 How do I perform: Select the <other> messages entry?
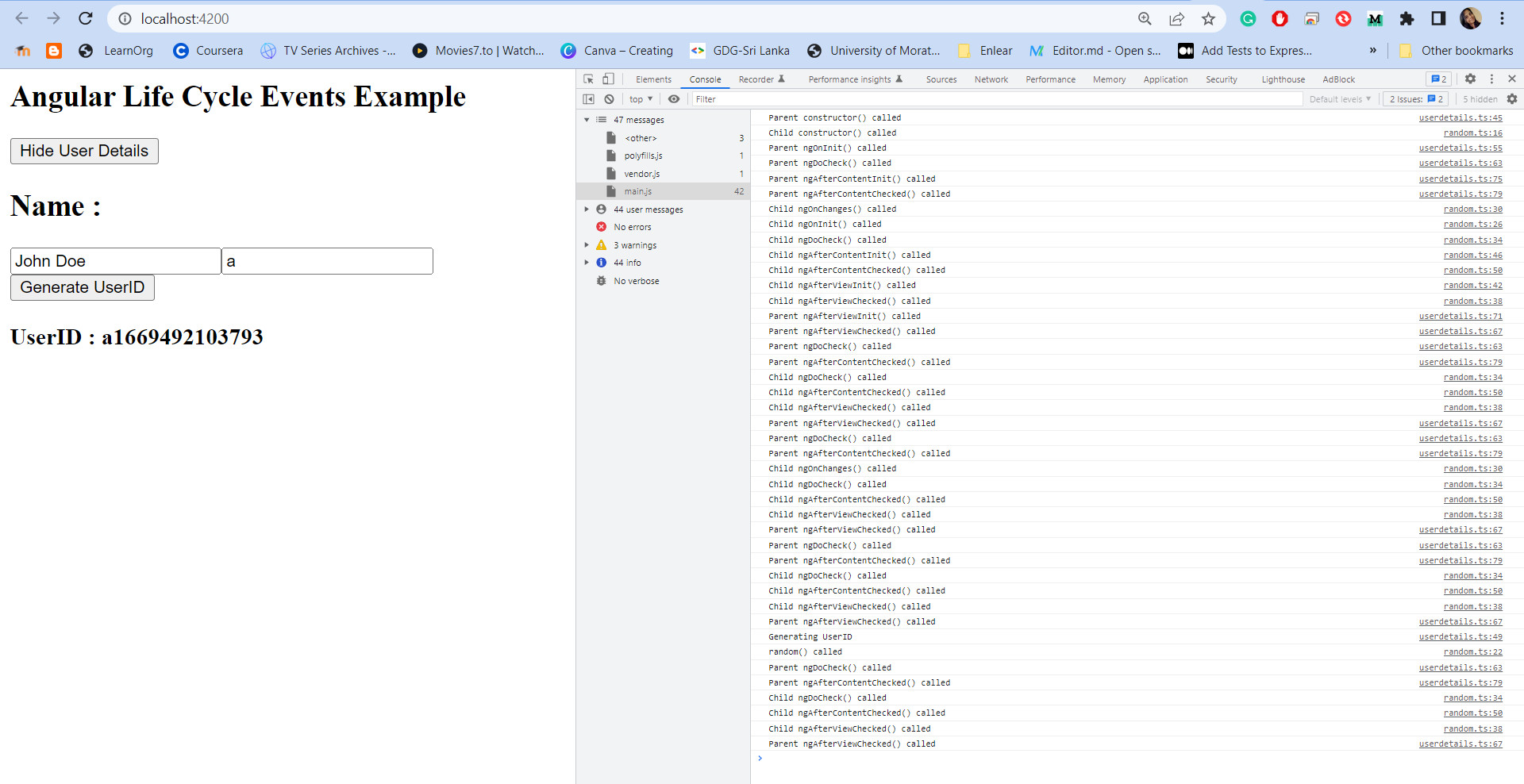pos(663,138)
